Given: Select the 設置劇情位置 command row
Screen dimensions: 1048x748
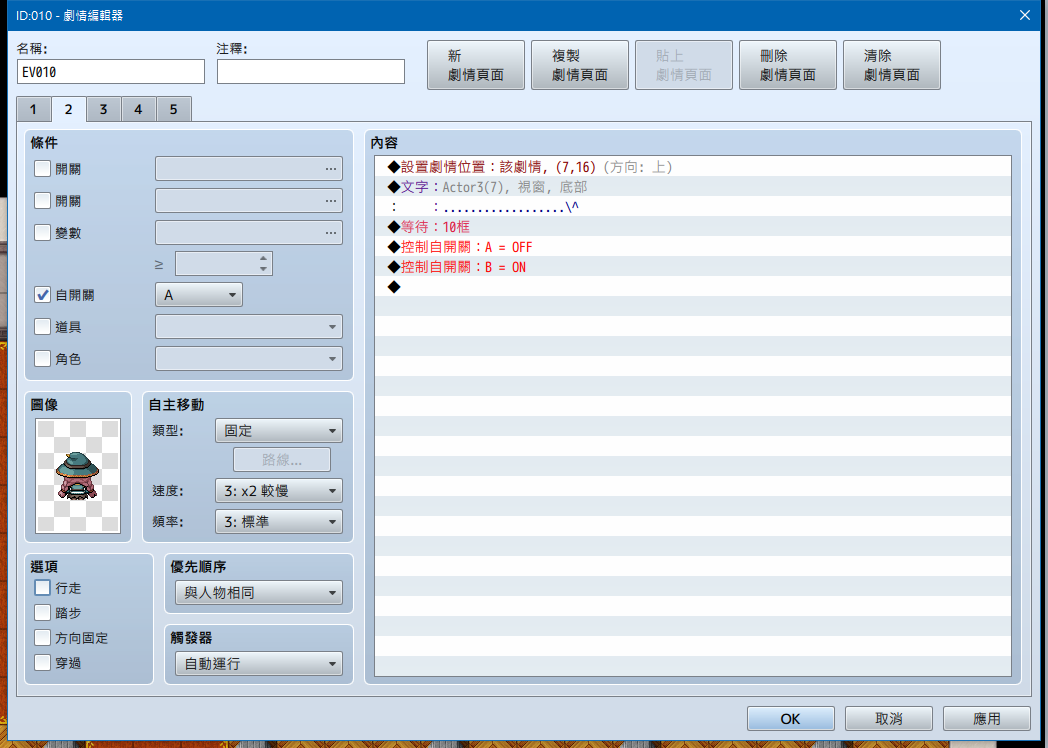Looking at the screenshot, I should [x=692, y=167].
